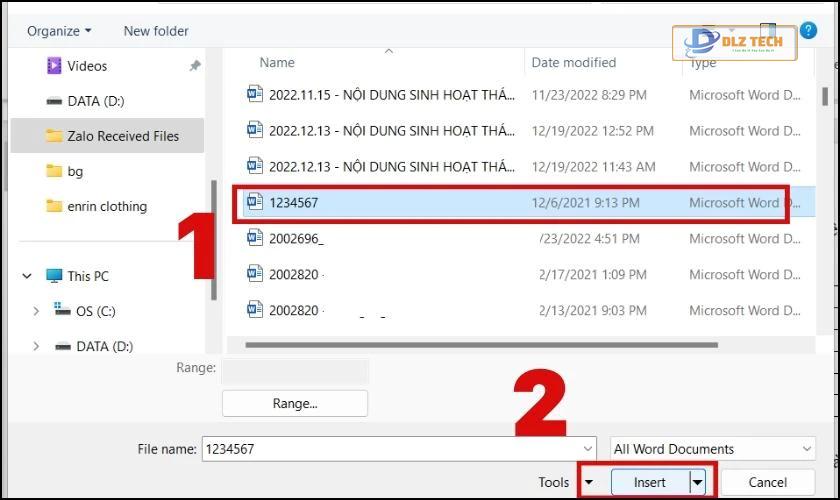Screen dimensions: 840x500
Task: Expand the DATA (D:) node under This PC
Action: click(x=36, y=346)
